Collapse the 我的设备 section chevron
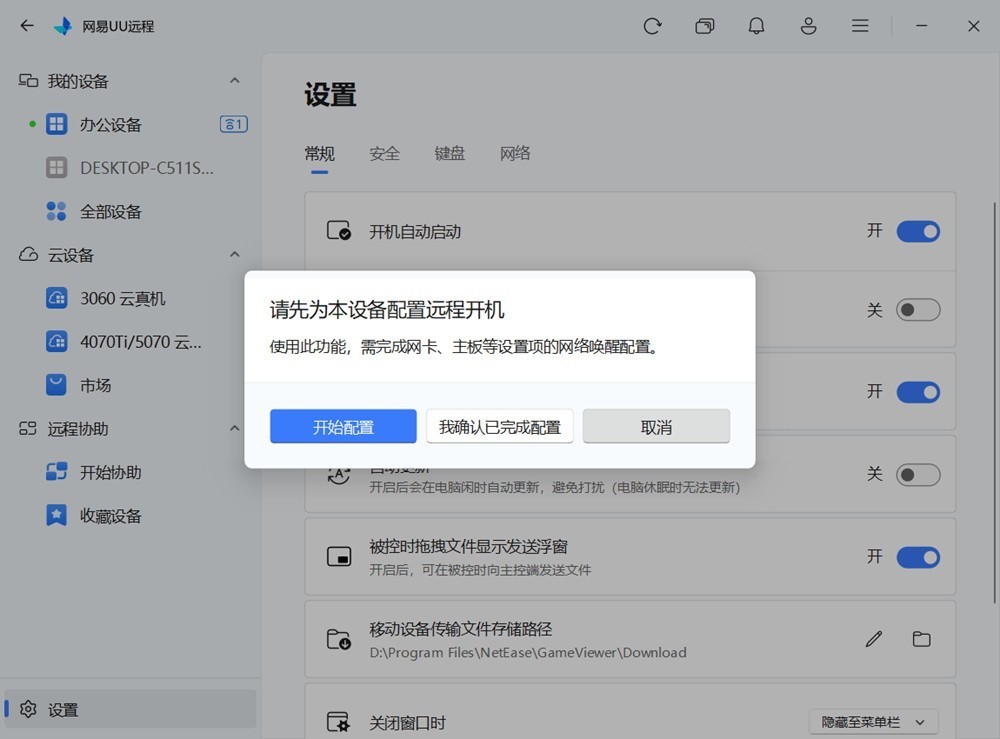This screenshot has width=1000, height=739. [235, 81]
